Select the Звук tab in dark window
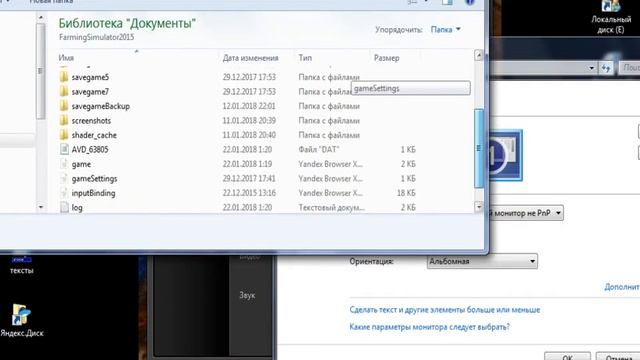The image size is (640, 360). (x=247, y=295)
